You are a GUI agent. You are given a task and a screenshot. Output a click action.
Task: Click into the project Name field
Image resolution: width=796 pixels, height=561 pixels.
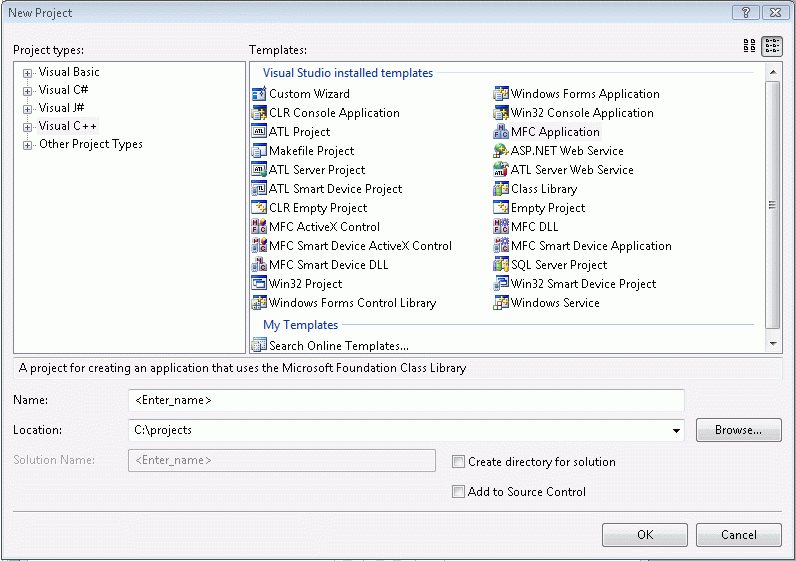click(x=406, y=400)
